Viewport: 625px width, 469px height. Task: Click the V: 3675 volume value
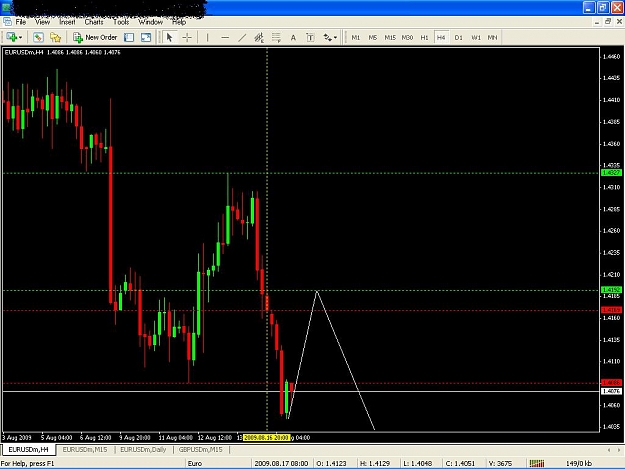tap(500, 463)
